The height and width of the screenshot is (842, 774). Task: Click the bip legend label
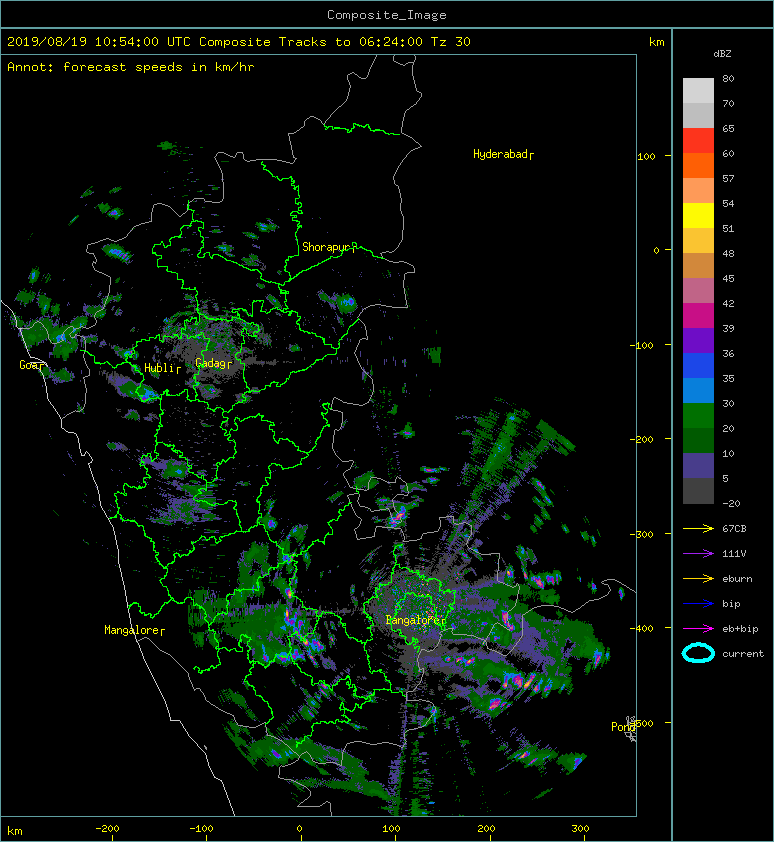731,604
